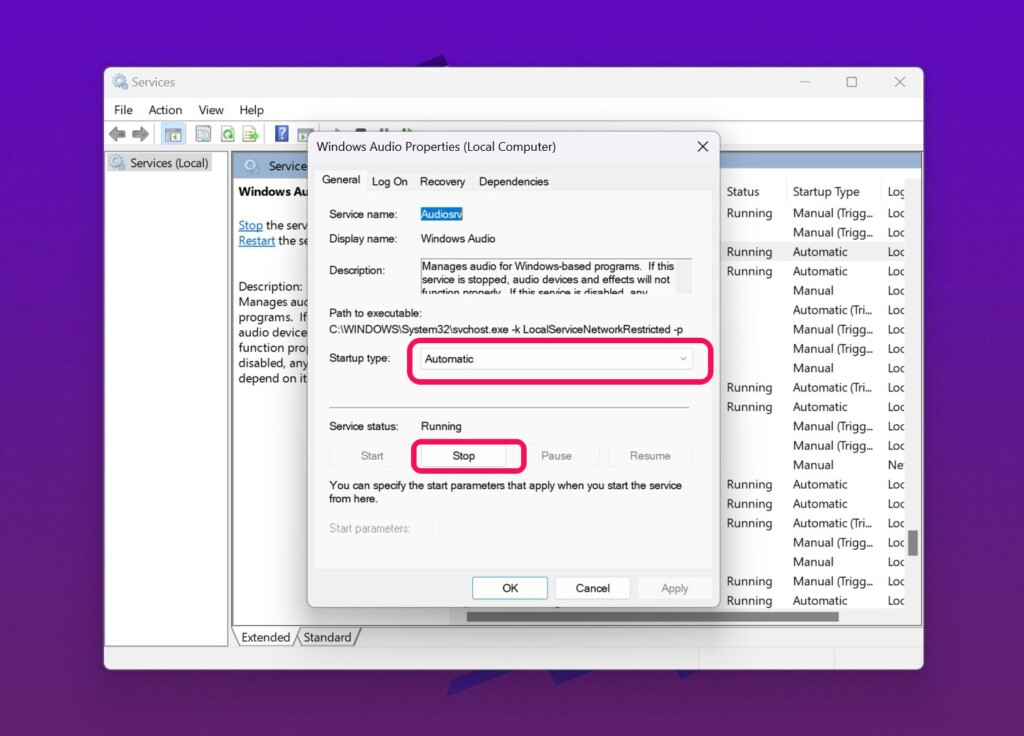Click the vertical scrollbar in services list
The image size is (1024, 736).
(x=913, y=543)
